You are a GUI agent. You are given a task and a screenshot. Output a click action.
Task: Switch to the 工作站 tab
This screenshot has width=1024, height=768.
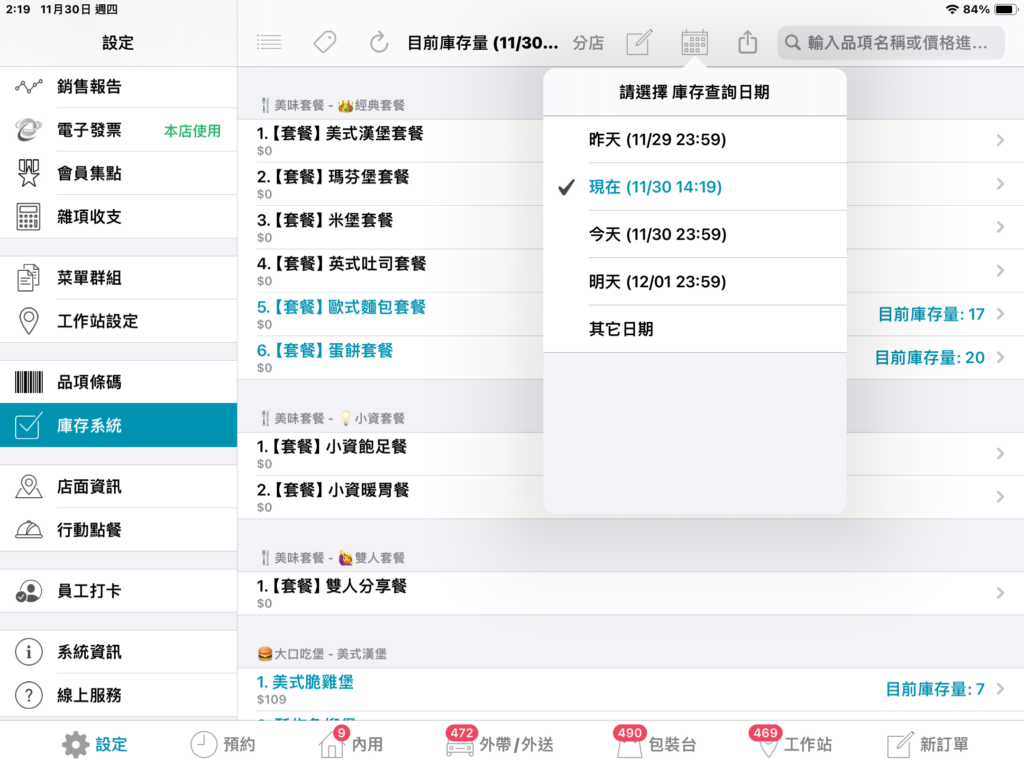[791, 744]
